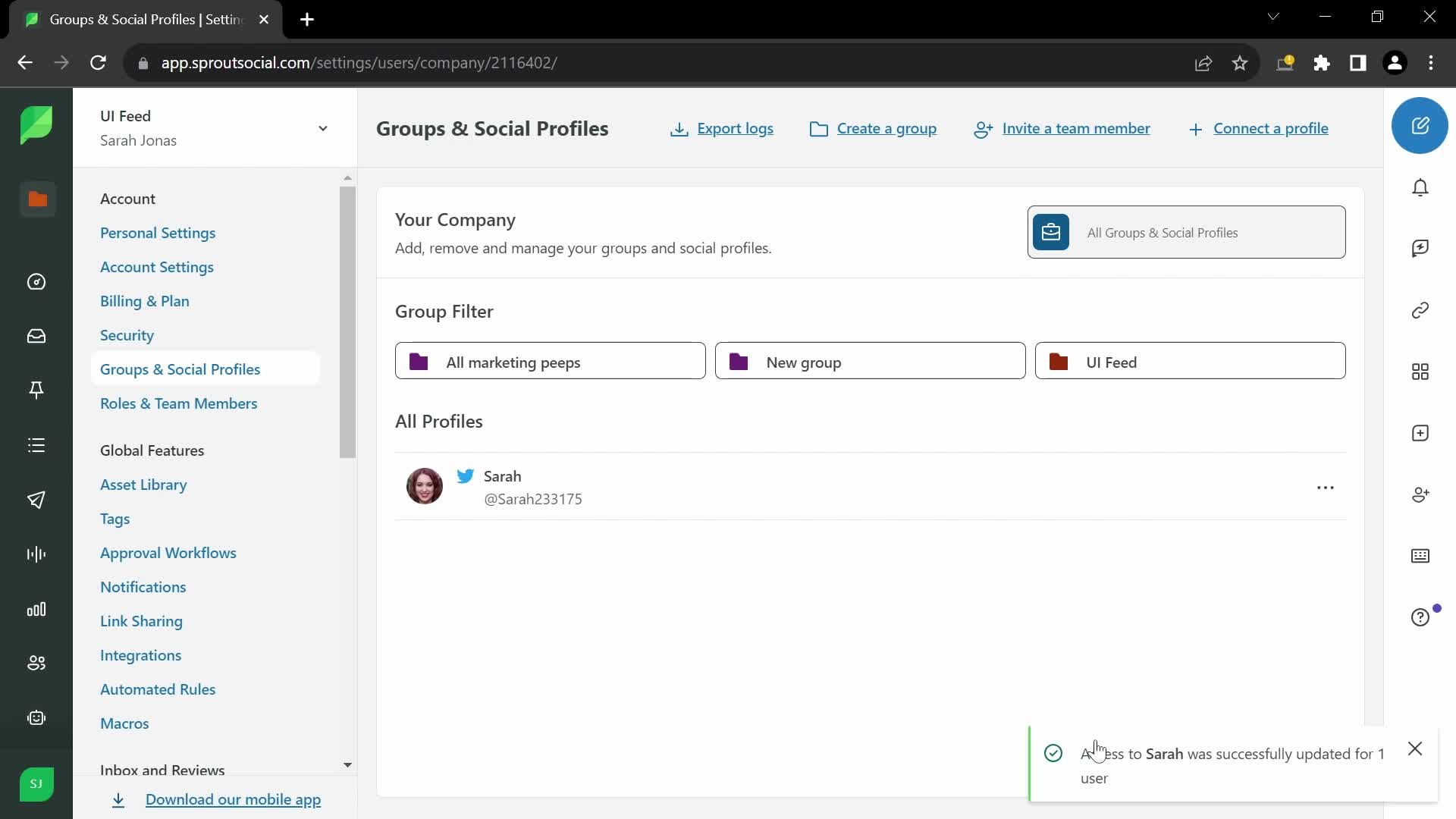
Task: Click Invite a team member link
Action: tap(1062, 129)
